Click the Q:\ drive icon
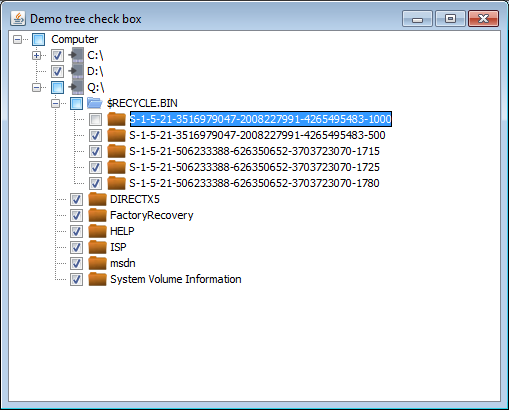 (76, 87)
